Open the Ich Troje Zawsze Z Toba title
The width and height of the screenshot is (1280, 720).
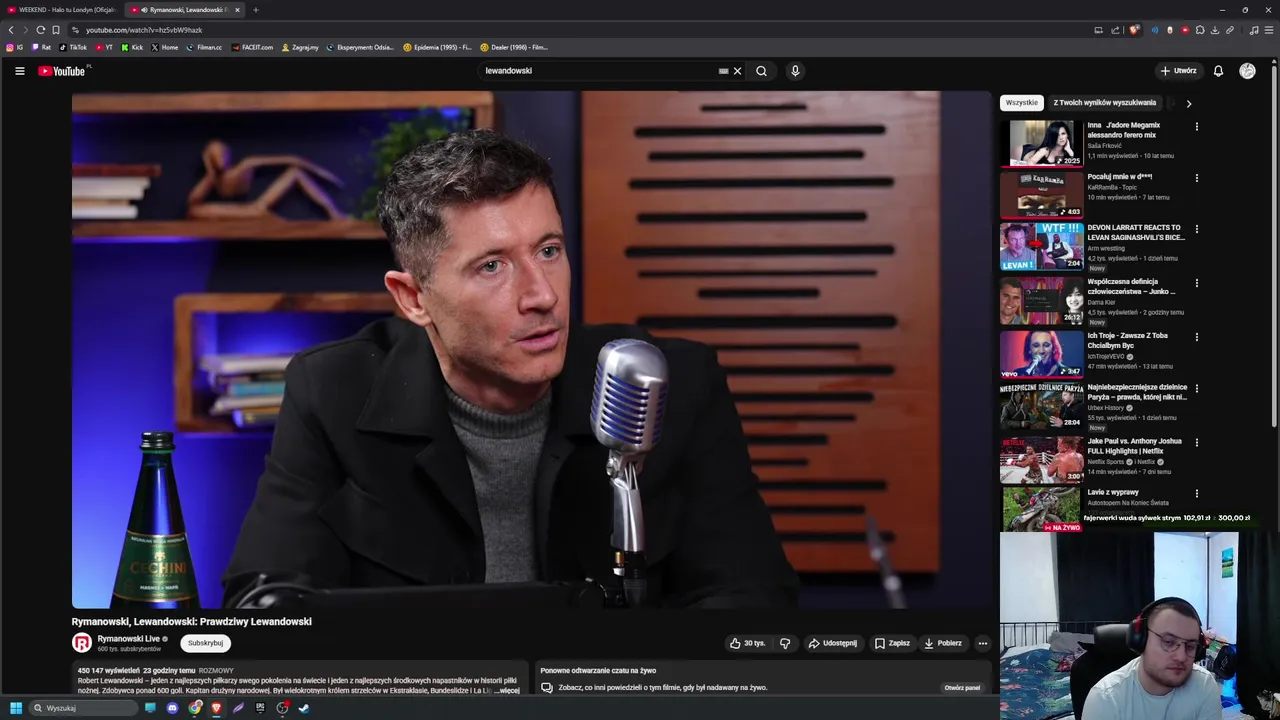pyautogui.click(x=1128, y=340)
